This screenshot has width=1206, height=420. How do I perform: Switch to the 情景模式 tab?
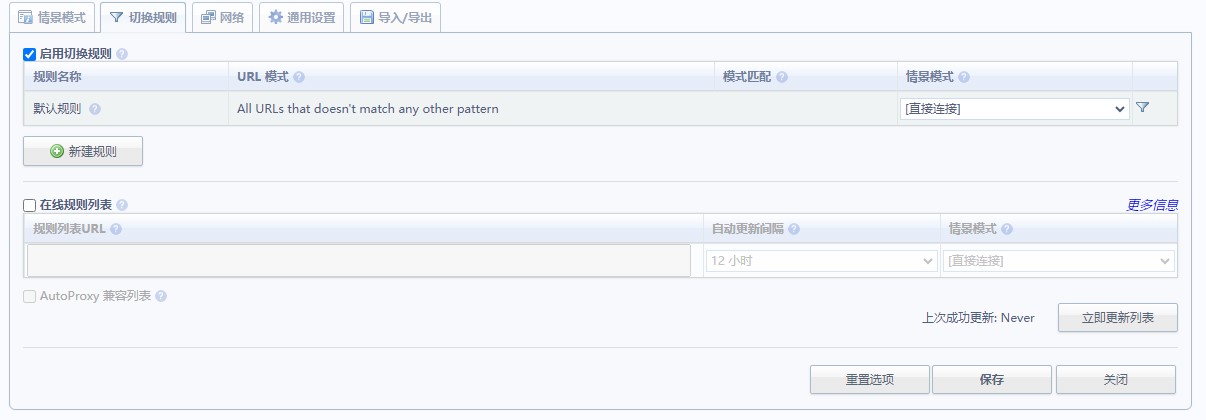(52, 17)
